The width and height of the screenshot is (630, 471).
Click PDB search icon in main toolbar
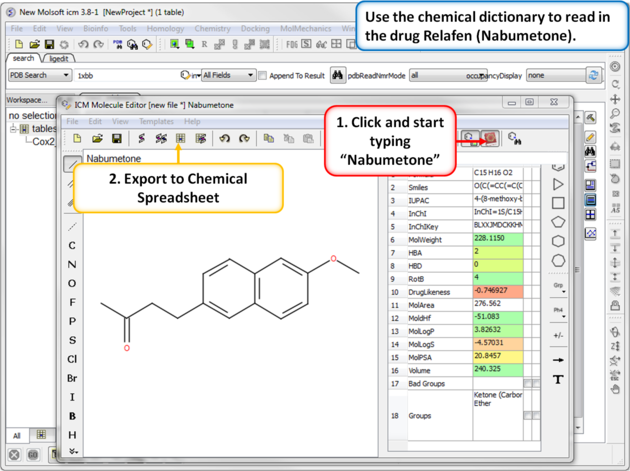point(117,44)
